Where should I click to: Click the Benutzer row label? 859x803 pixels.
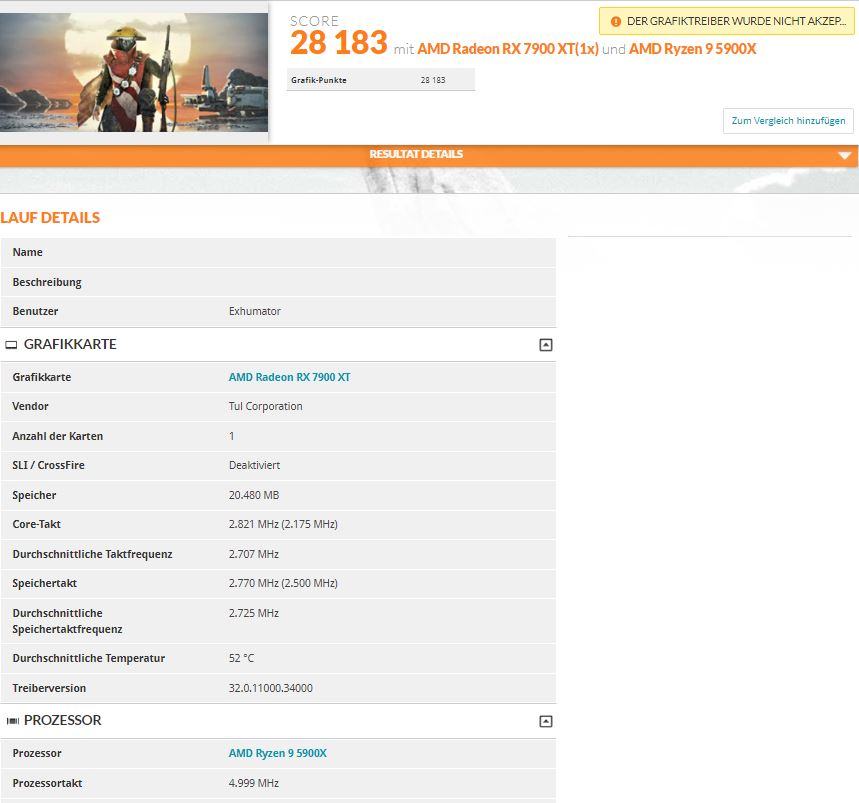(35, 311)
